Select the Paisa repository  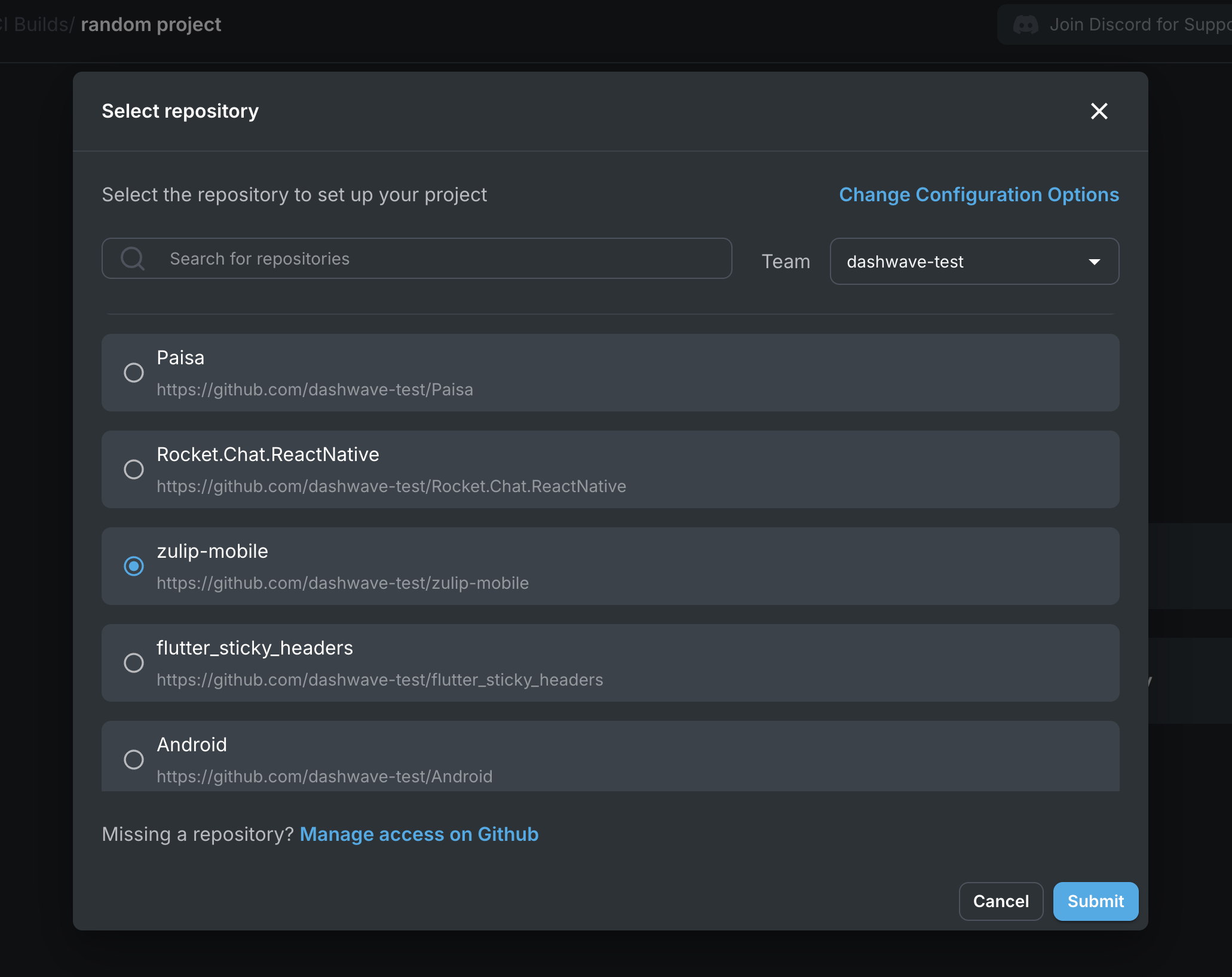[134, 372]
